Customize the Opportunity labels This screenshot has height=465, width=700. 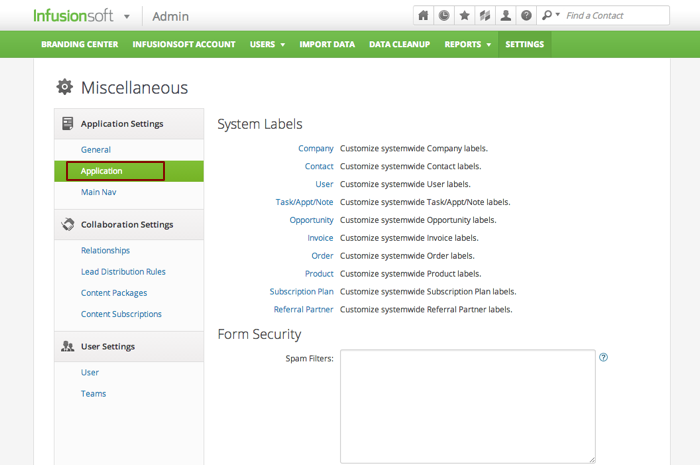click(x=311, y=220)
